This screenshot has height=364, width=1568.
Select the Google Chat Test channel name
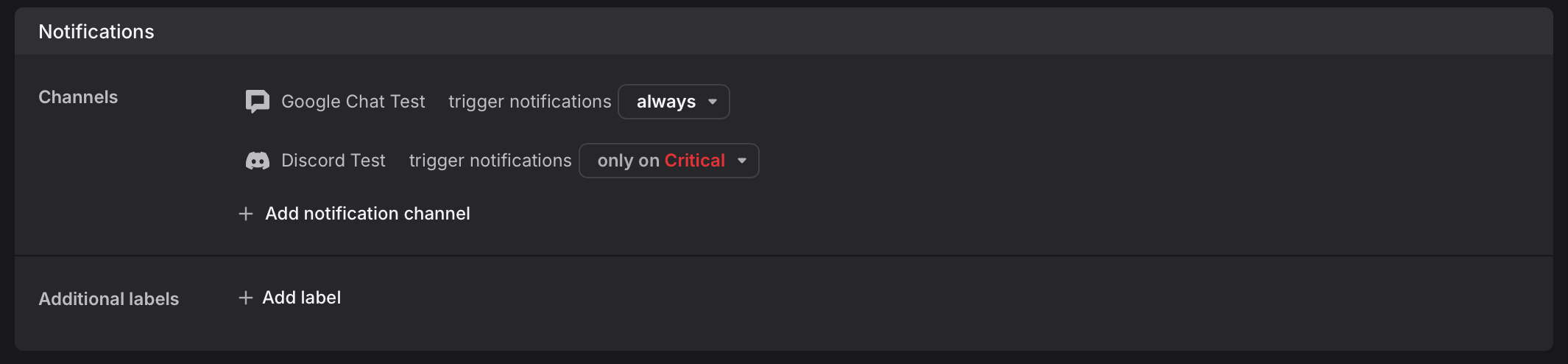353,102
